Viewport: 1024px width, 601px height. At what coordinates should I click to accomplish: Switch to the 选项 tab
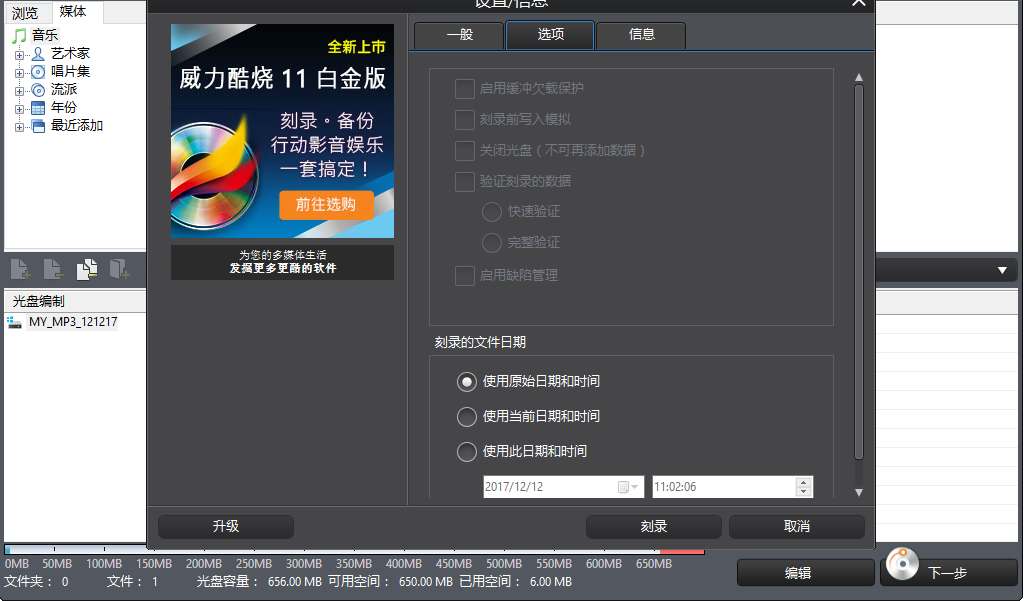(550, 35)
